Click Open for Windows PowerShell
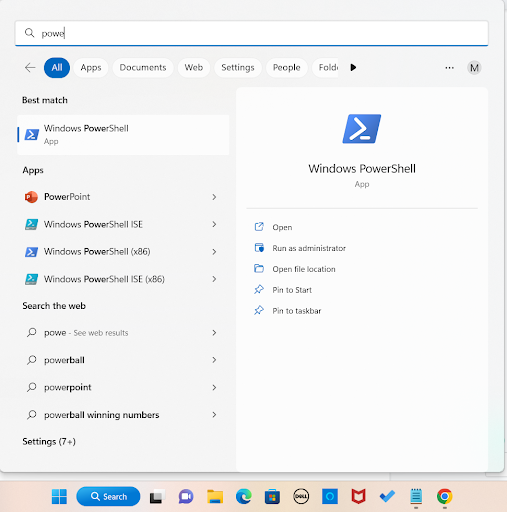The height and width of the screenshot is (512, 507). tap(282, 227)
